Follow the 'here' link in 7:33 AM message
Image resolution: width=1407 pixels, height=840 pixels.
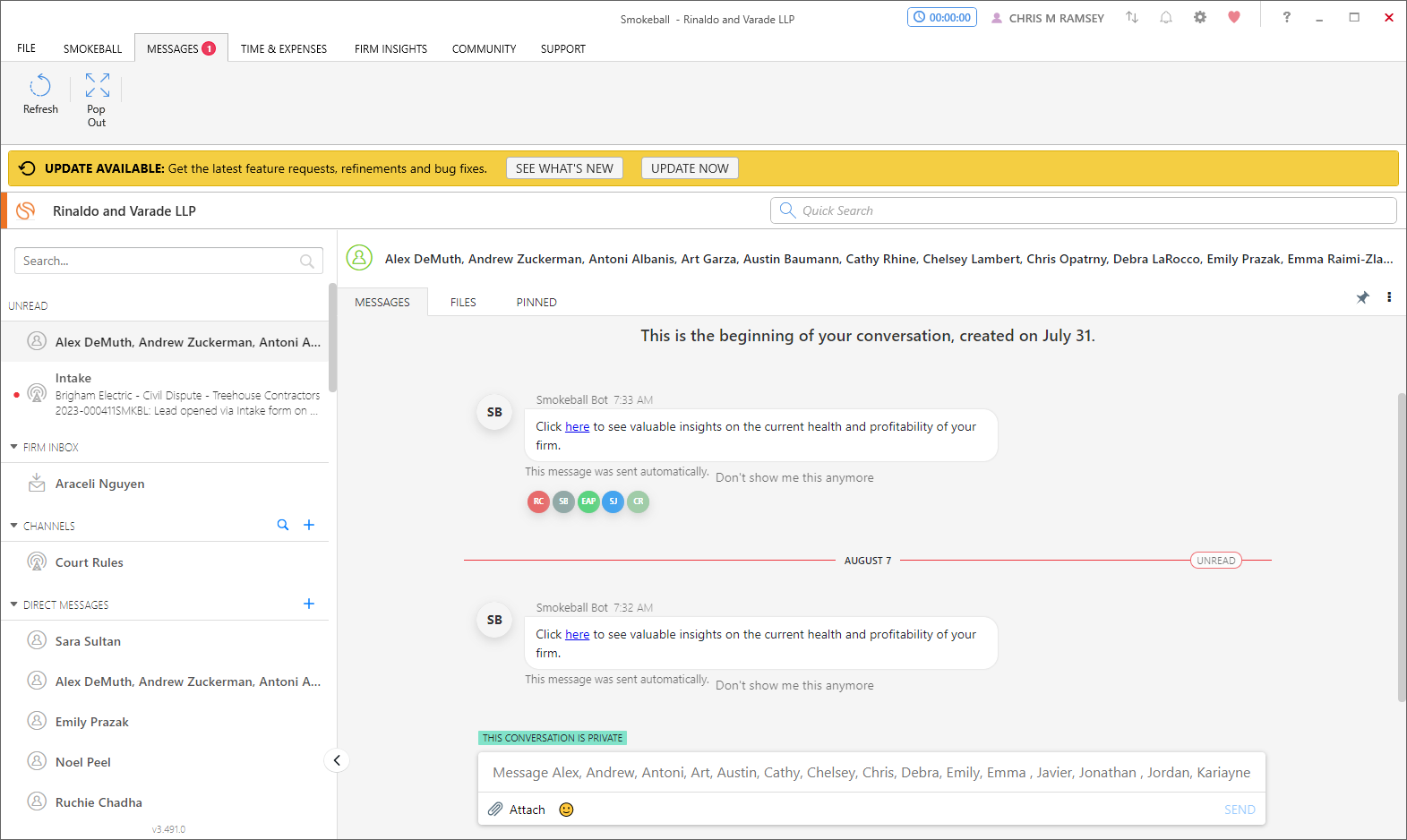coord(578,427)
